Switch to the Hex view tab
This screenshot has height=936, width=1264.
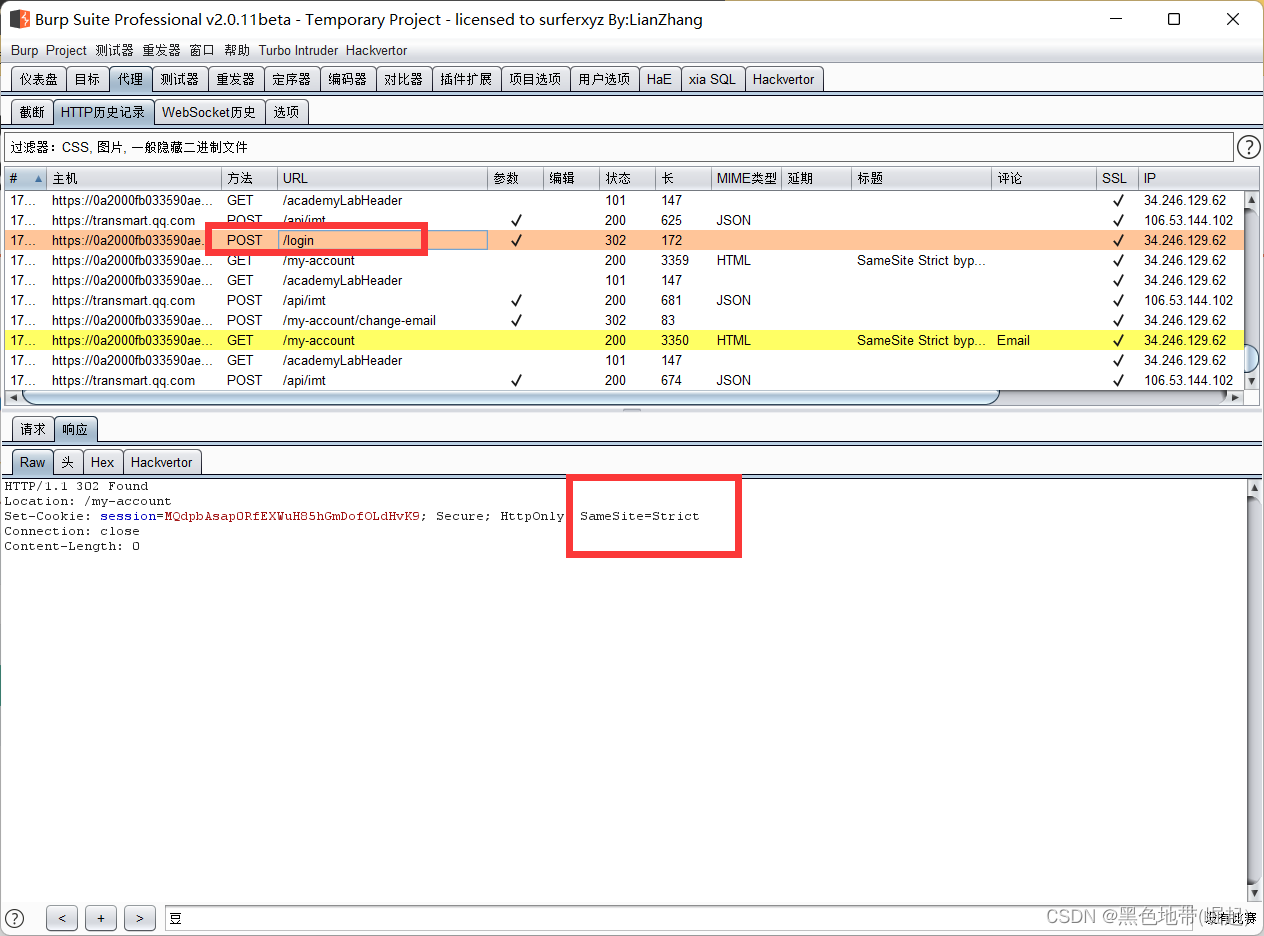(x=102, y=462)
